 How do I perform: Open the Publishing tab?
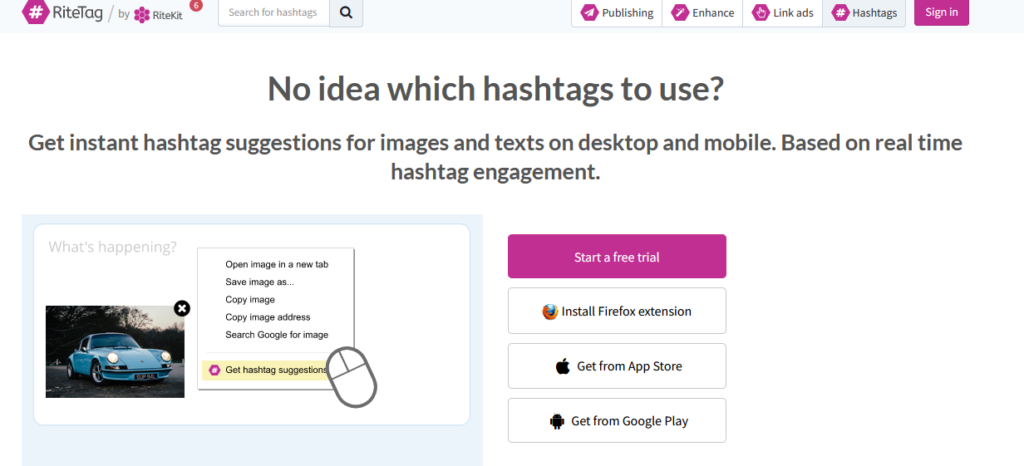[x=617, y=12]
